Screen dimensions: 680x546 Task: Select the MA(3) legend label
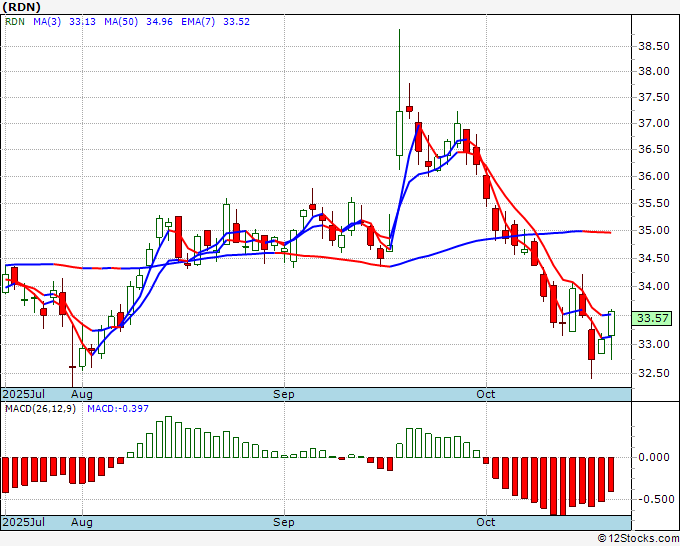[47, 22]
